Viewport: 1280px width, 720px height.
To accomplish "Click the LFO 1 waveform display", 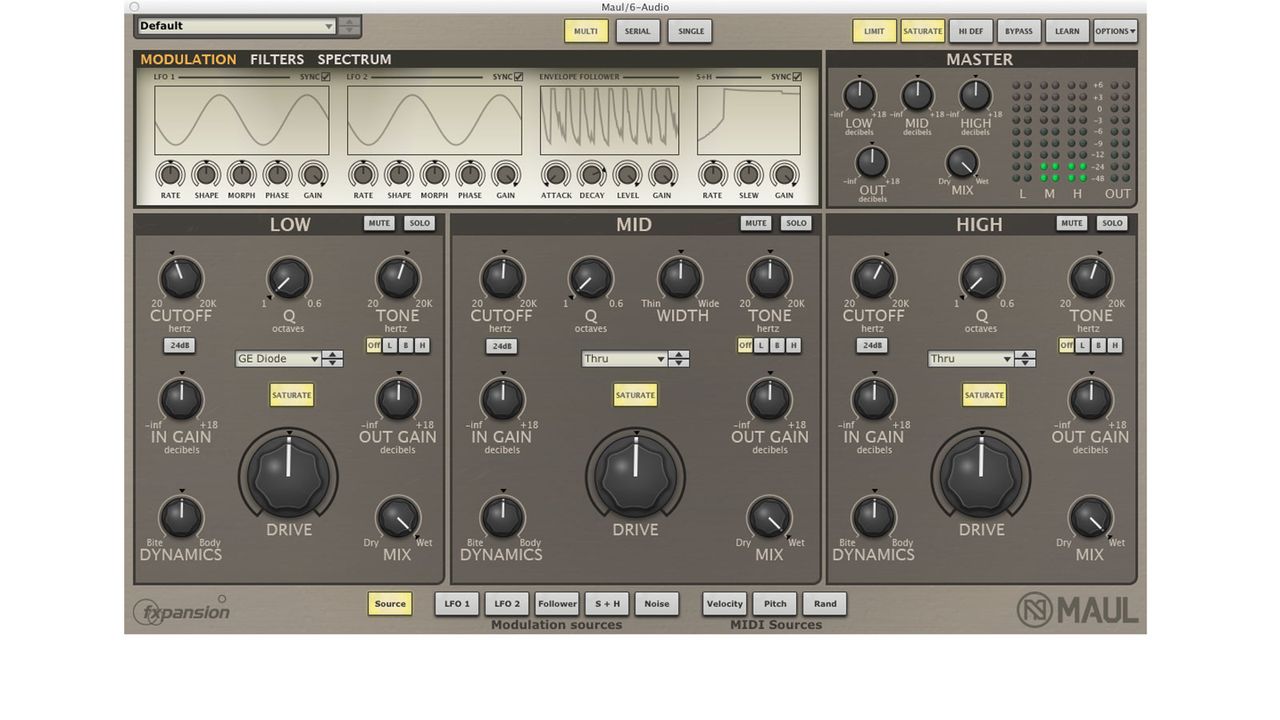I will (x=242, y=120).
